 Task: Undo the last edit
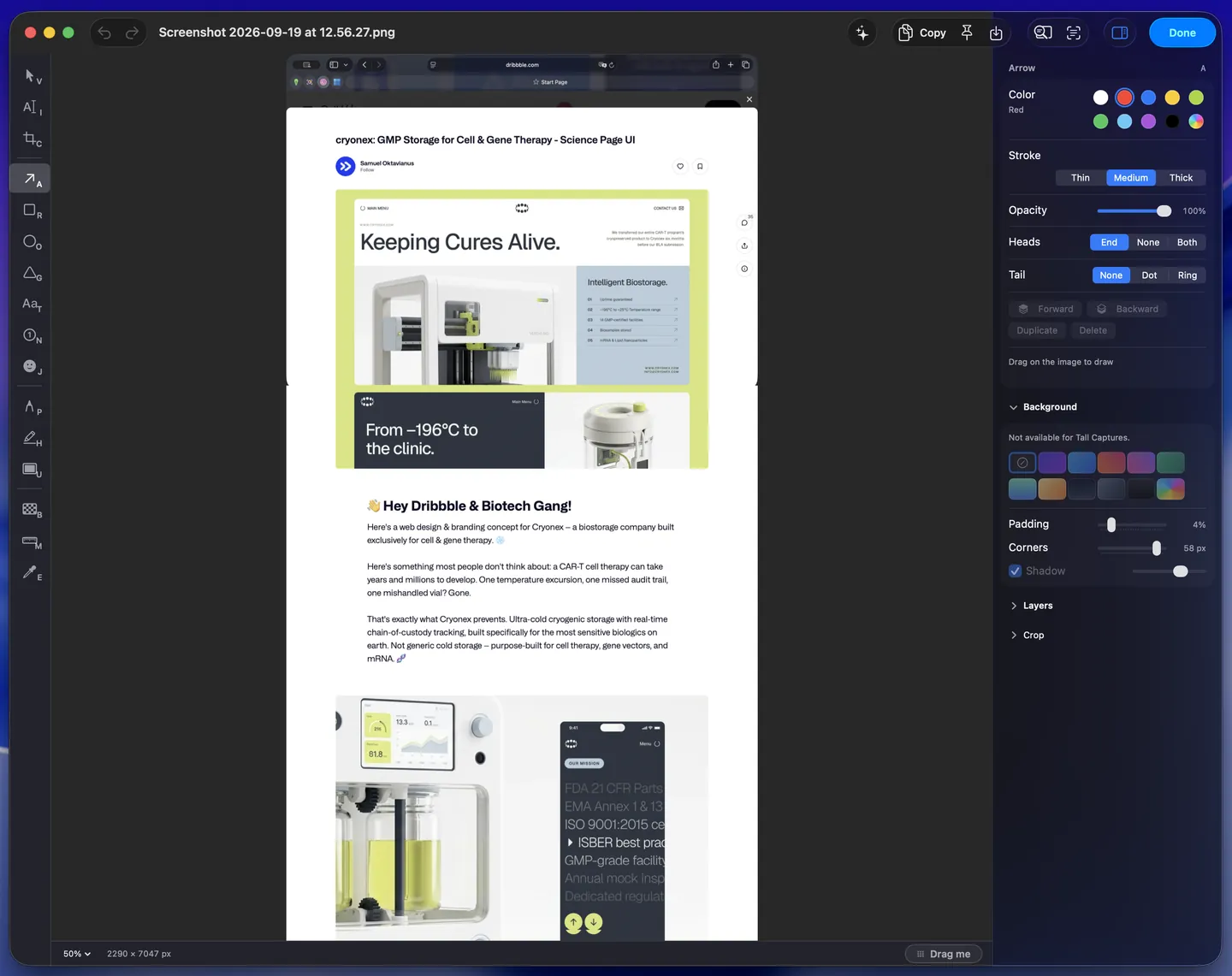pyautogui.click(x=104, y=33)
